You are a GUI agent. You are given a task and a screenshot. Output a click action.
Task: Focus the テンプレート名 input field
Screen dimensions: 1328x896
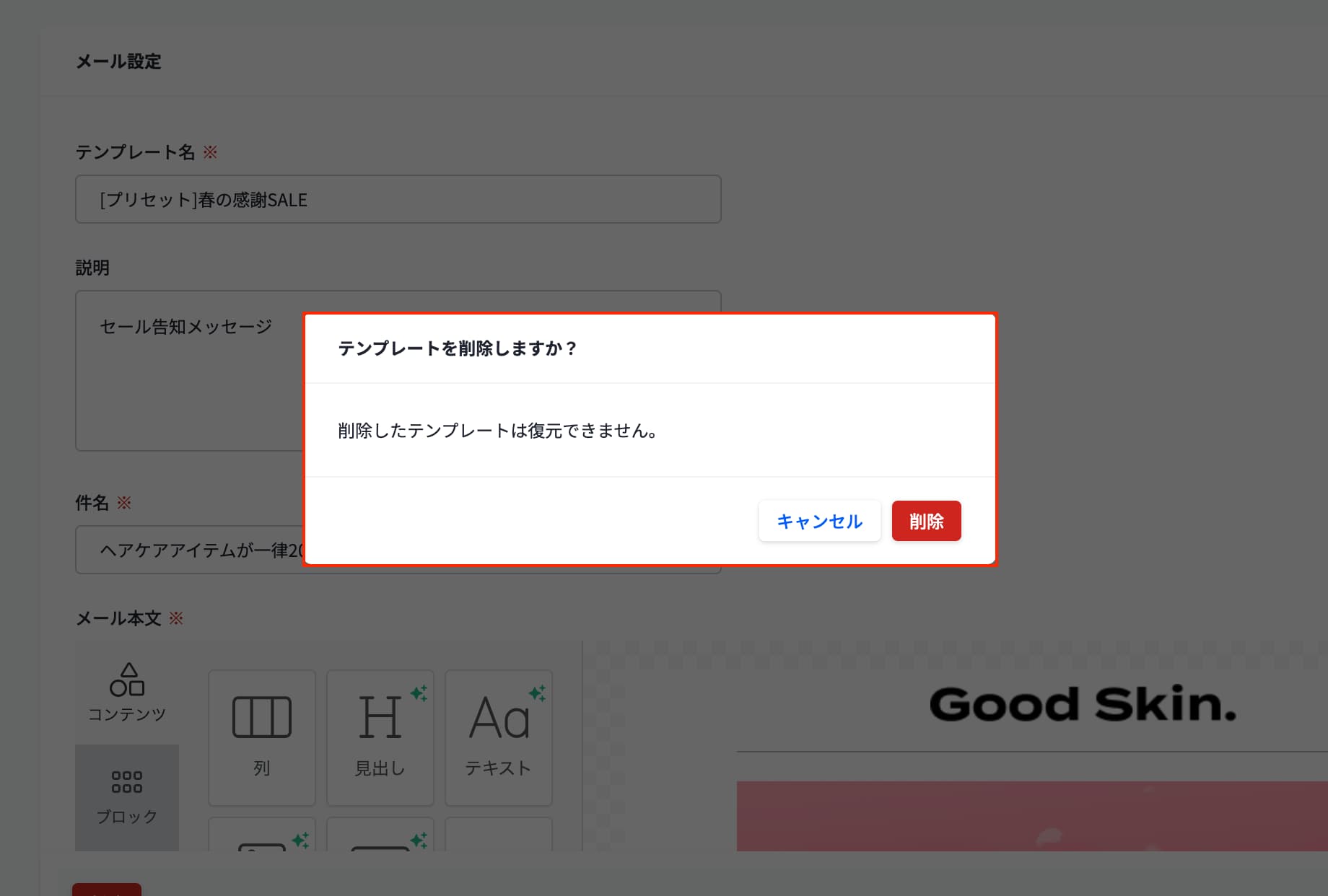pyautogui.click(x=398, y=199)
